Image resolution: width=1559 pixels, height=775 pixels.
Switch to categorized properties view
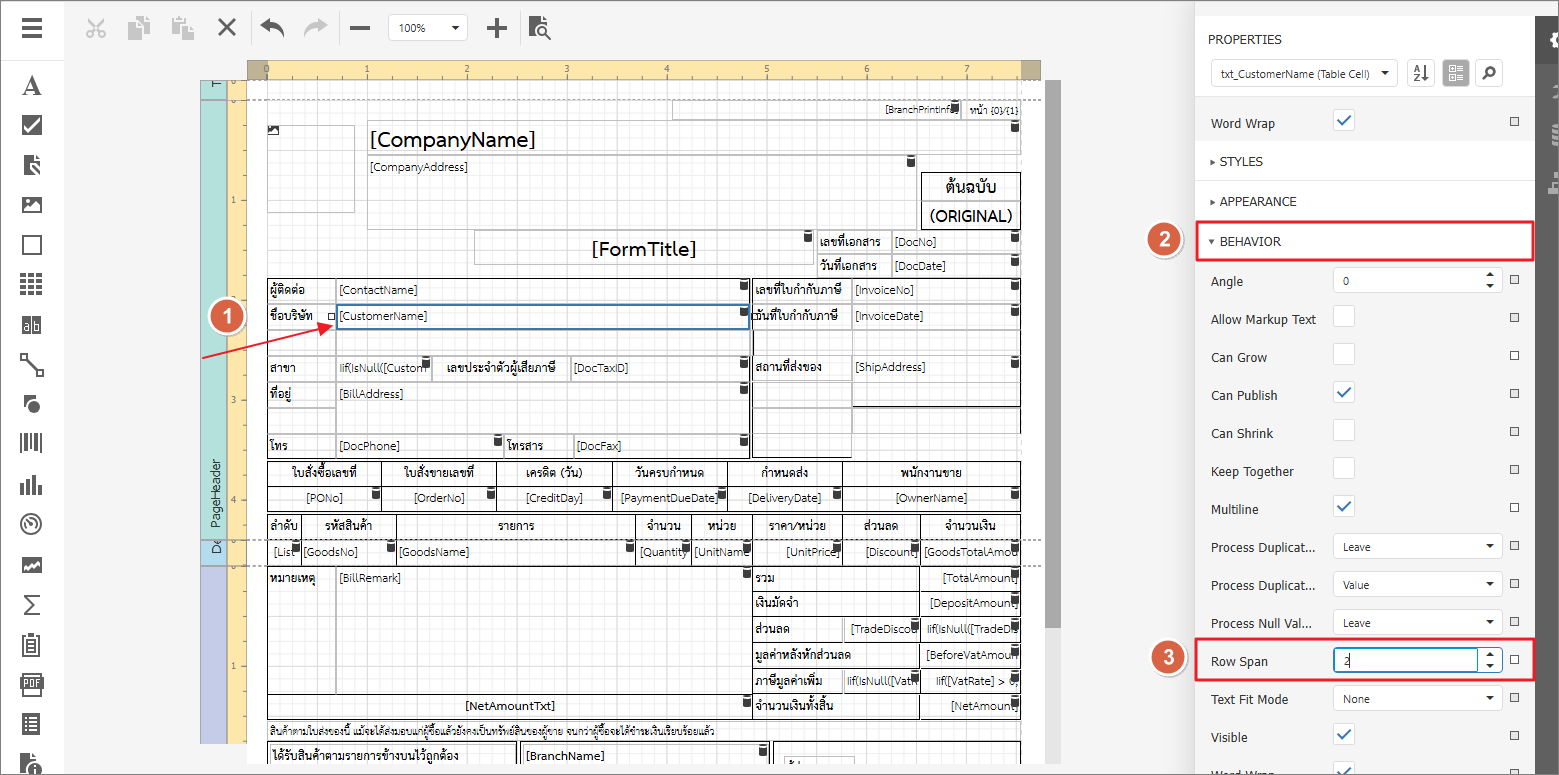[x=1456, y=73]
